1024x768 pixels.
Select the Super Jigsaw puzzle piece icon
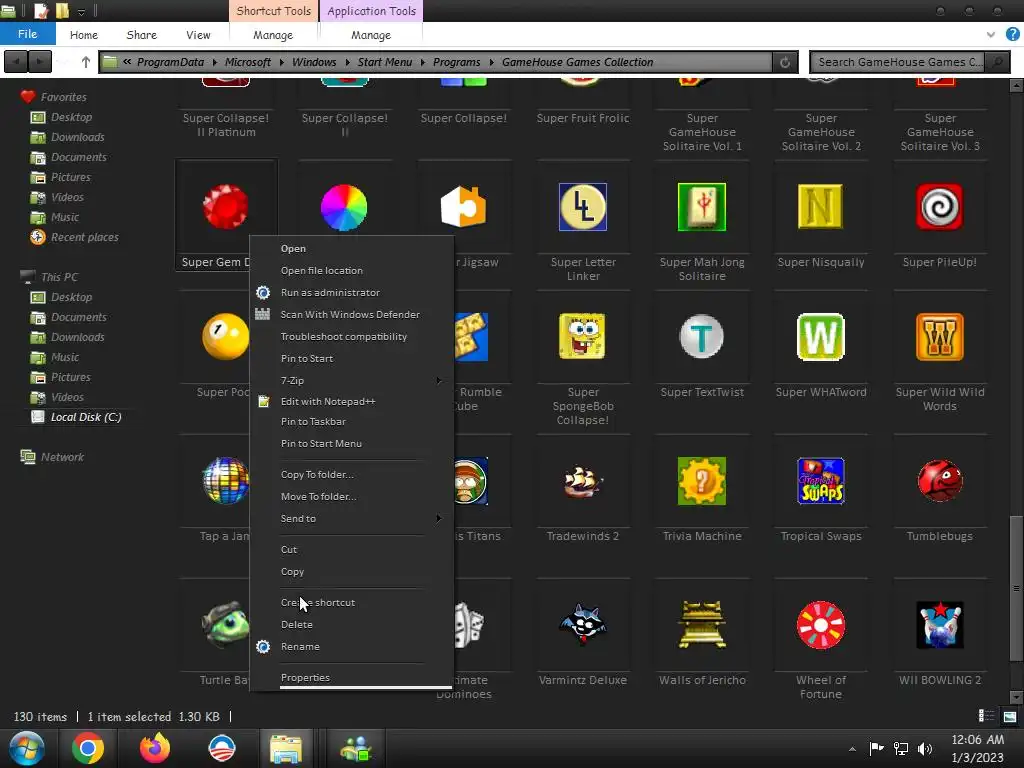tap(463, 207)
